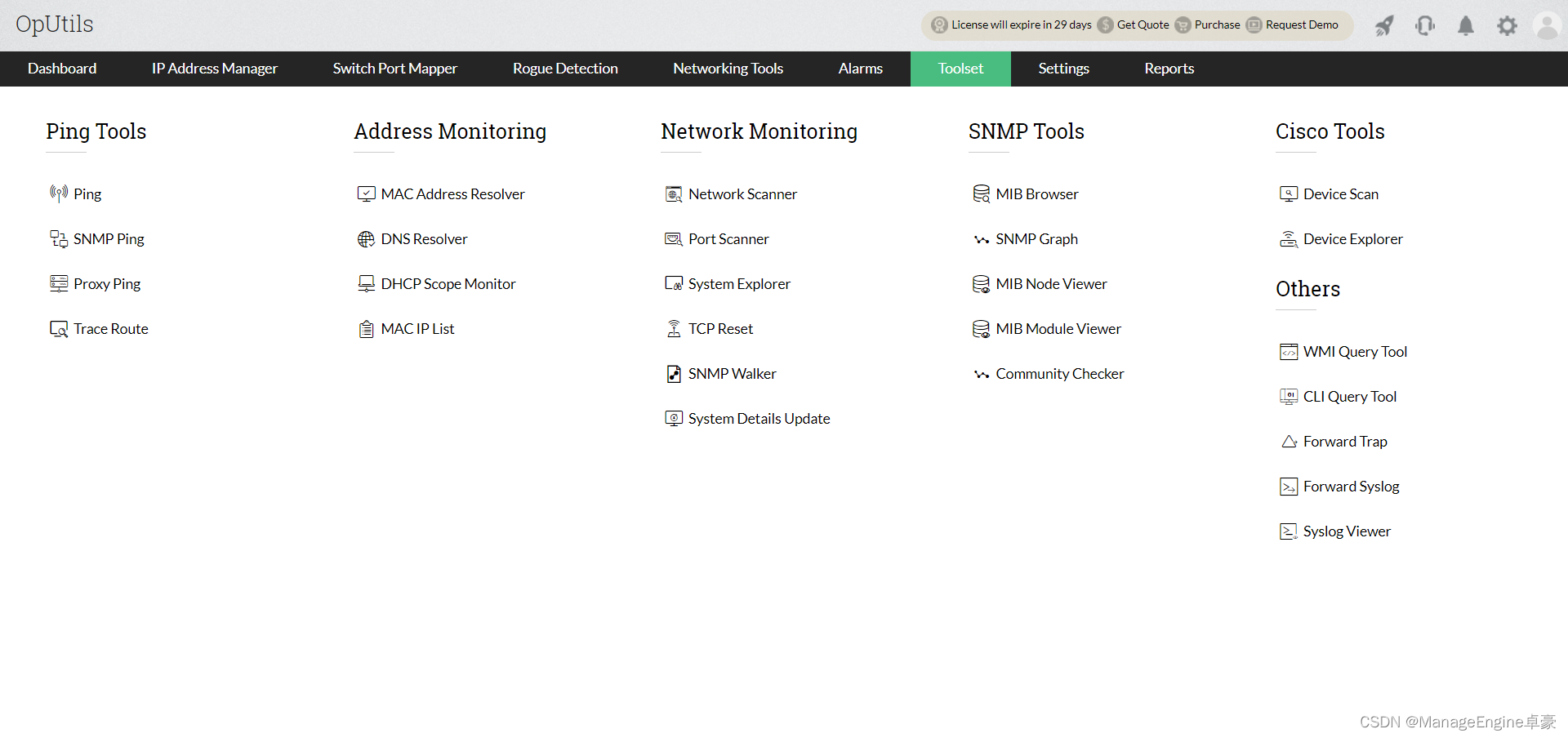
Task: Open the Reports tab
Action: 1169,69
